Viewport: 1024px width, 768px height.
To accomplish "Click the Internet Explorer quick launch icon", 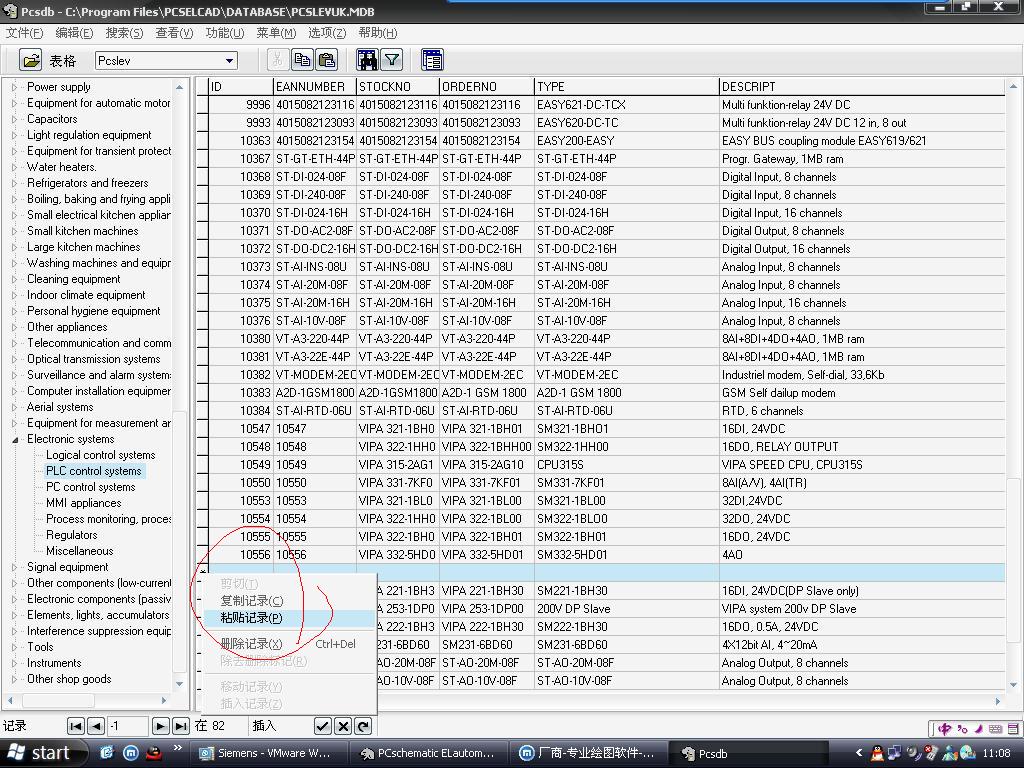I will [x=107, y=753].
